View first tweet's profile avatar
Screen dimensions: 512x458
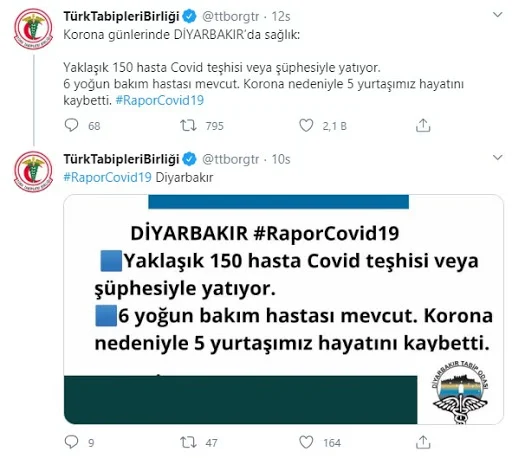33,29
